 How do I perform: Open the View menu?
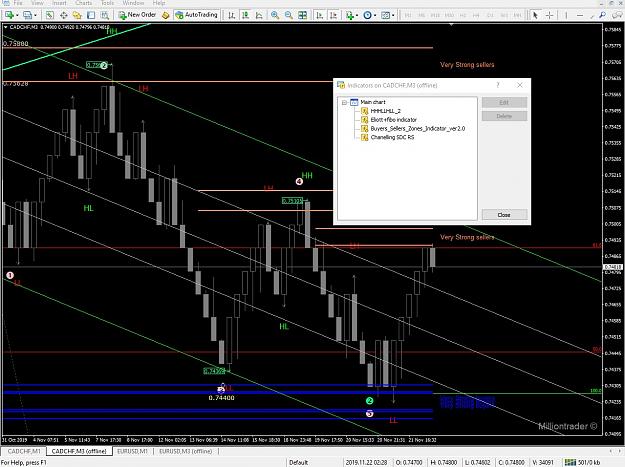[37, 3]
